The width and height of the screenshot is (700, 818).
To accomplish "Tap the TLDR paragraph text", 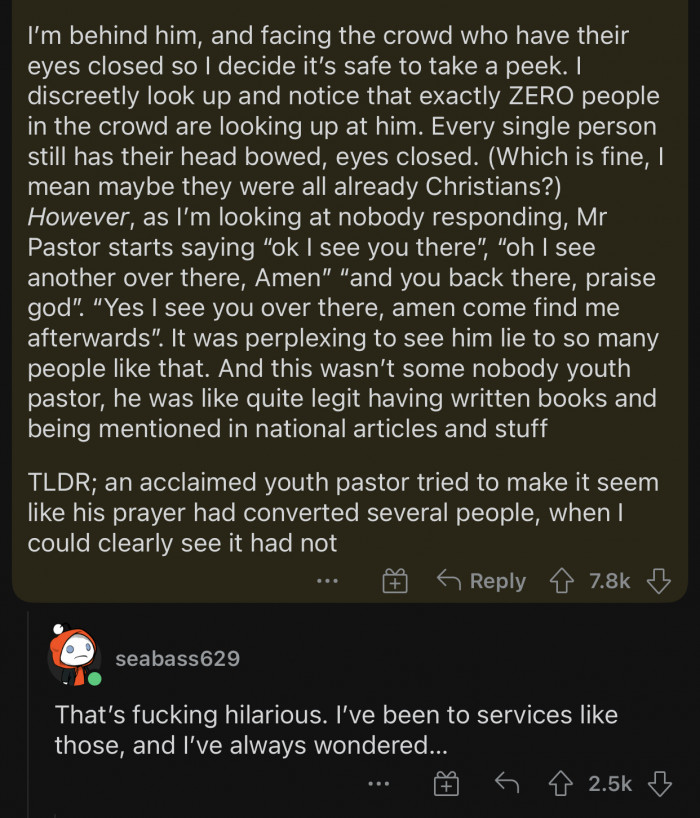I will point(342,512).
